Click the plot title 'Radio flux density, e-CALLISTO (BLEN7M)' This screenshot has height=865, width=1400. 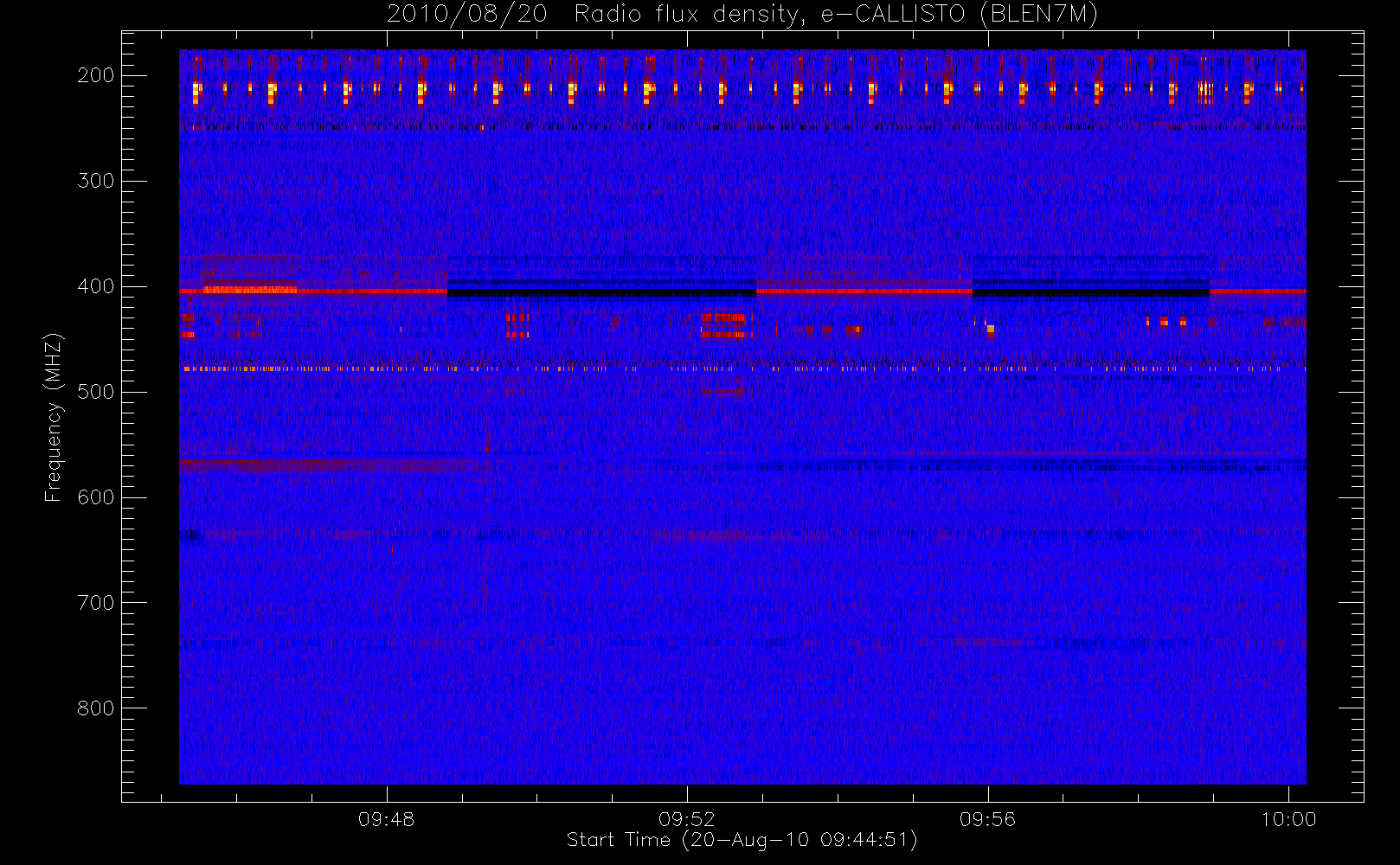coord(836,15)
